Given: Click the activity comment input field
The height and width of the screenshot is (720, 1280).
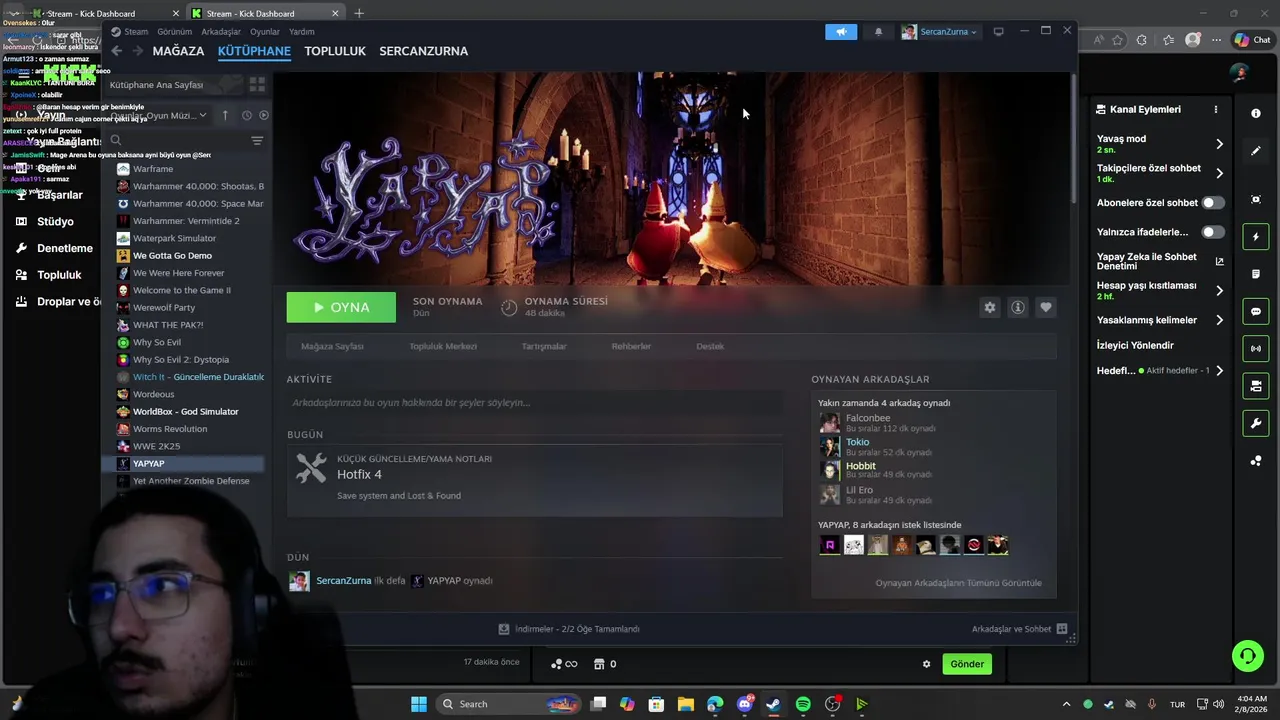Looking at the screenshot, I should pyautogui.click(x=535, y=403).
